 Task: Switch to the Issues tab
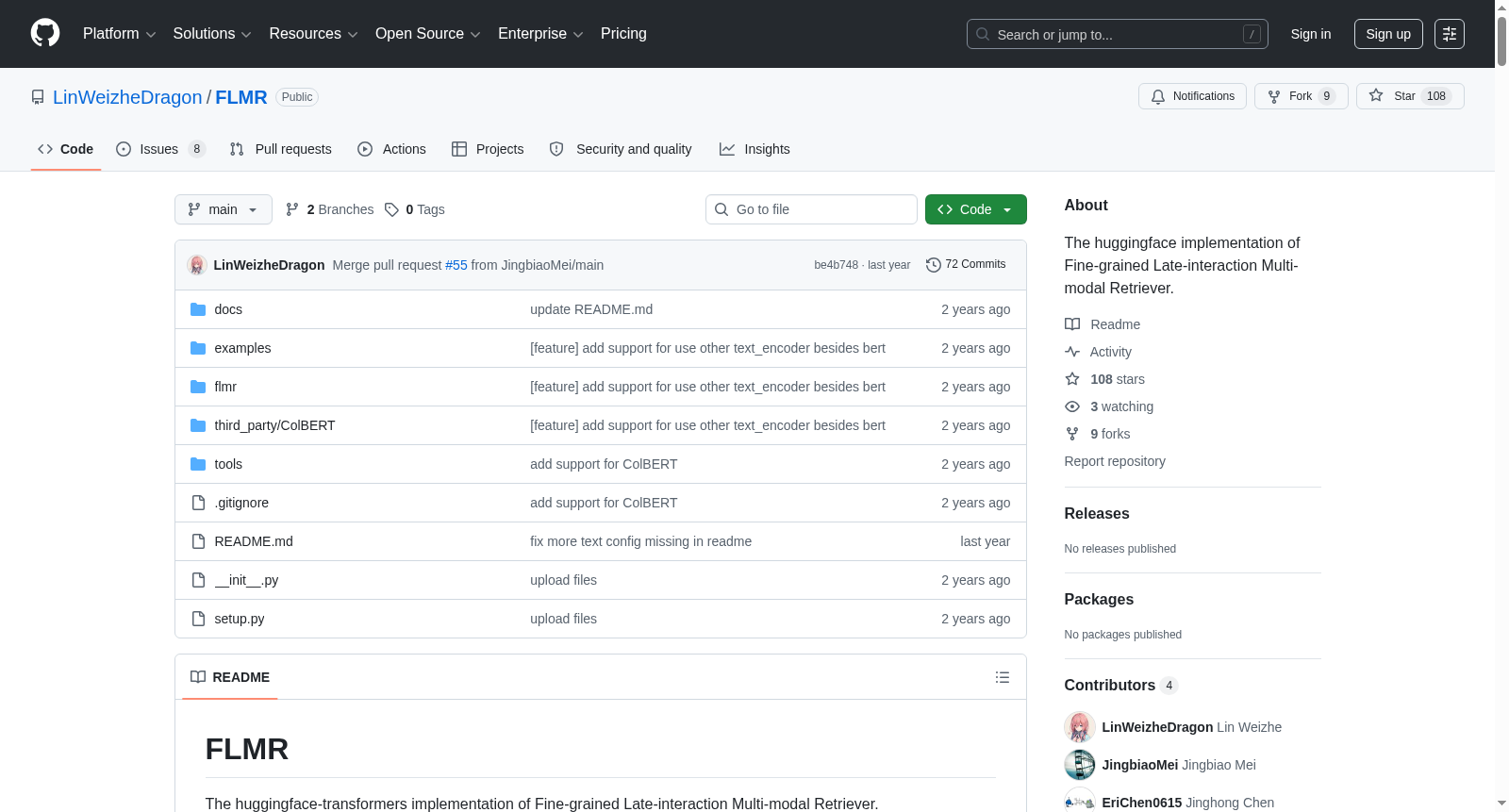pyautogui.click(x=160, y=149)
